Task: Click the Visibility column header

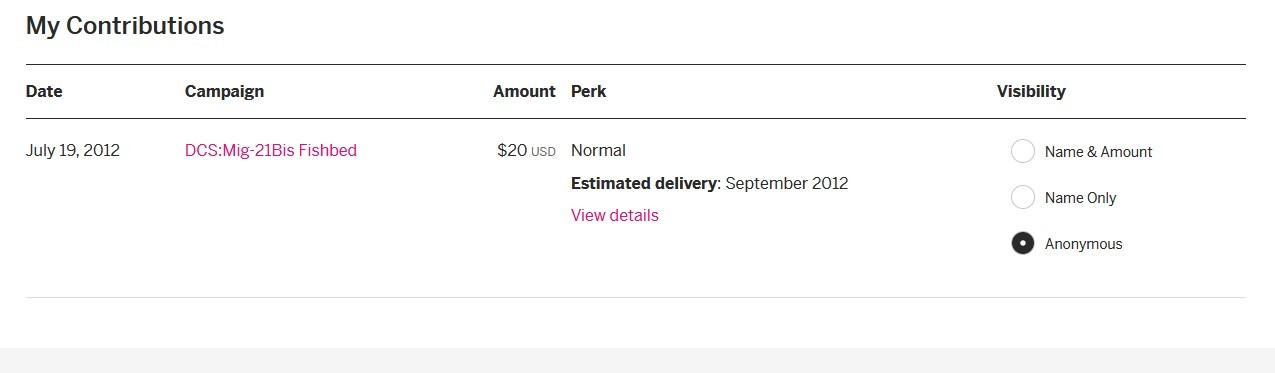Action: click(1031, 91)
